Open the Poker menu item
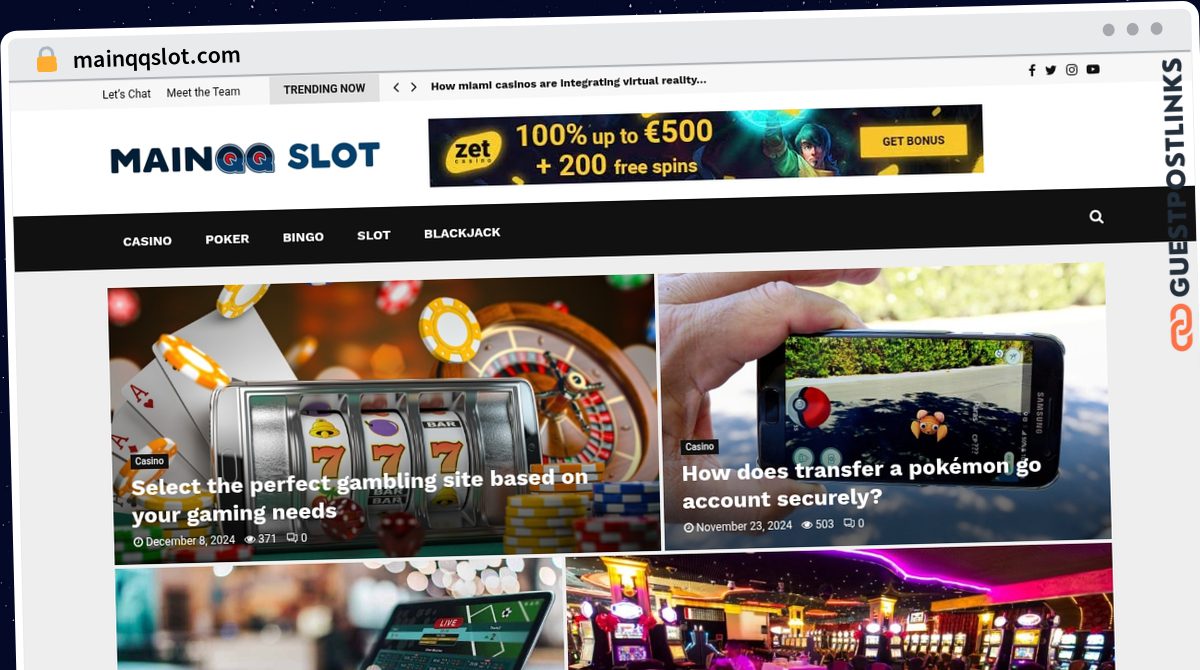This screenshot has height=670, width=1200. pos(227,239)
